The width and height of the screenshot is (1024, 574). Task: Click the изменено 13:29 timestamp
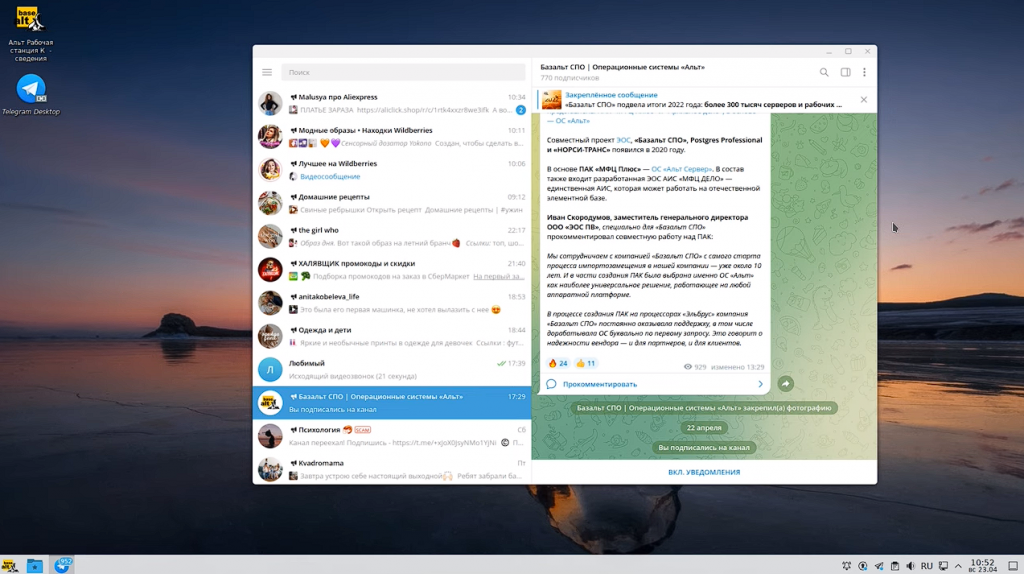point(737,367)
